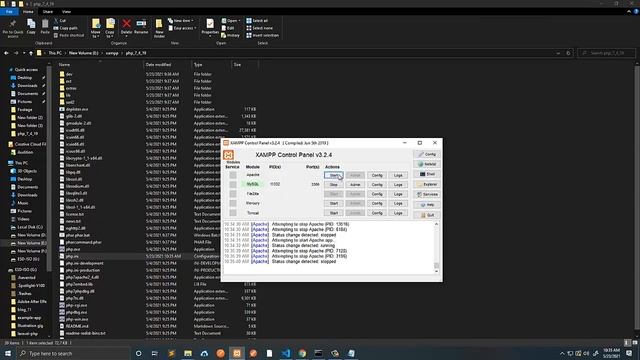Click Properties in ribbon
Screen dimensions: 640x360
tap(210, 27)
